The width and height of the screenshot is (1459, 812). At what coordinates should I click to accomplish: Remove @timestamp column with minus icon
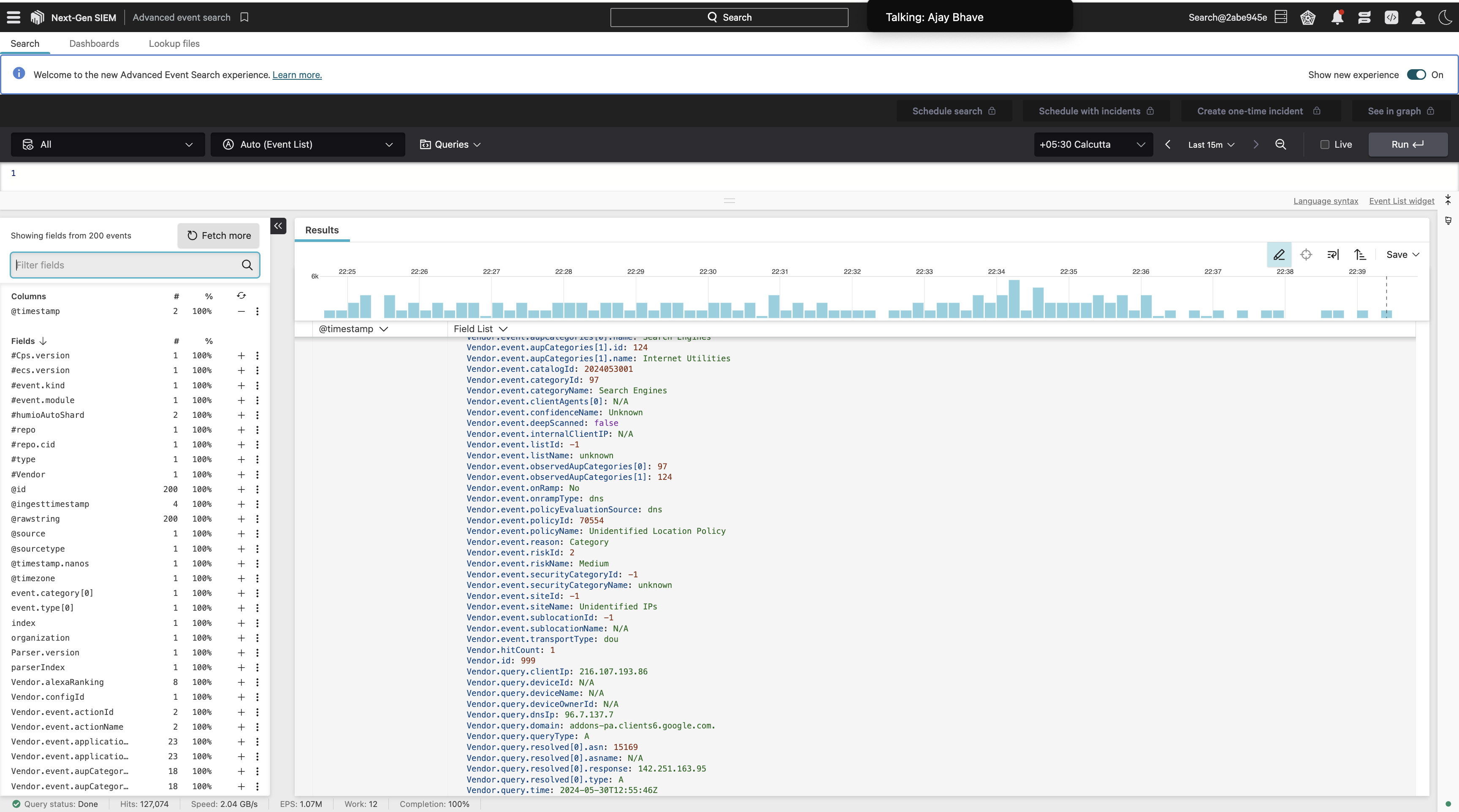(241, 311)
